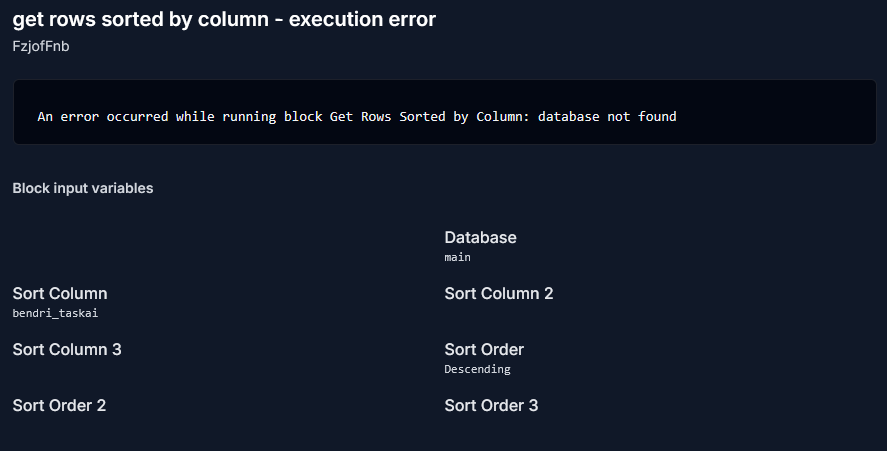Click the 'Block input variables' section heading
This screenshot has width=887, height=451.
pyautogui.click(x=83, y=188)
